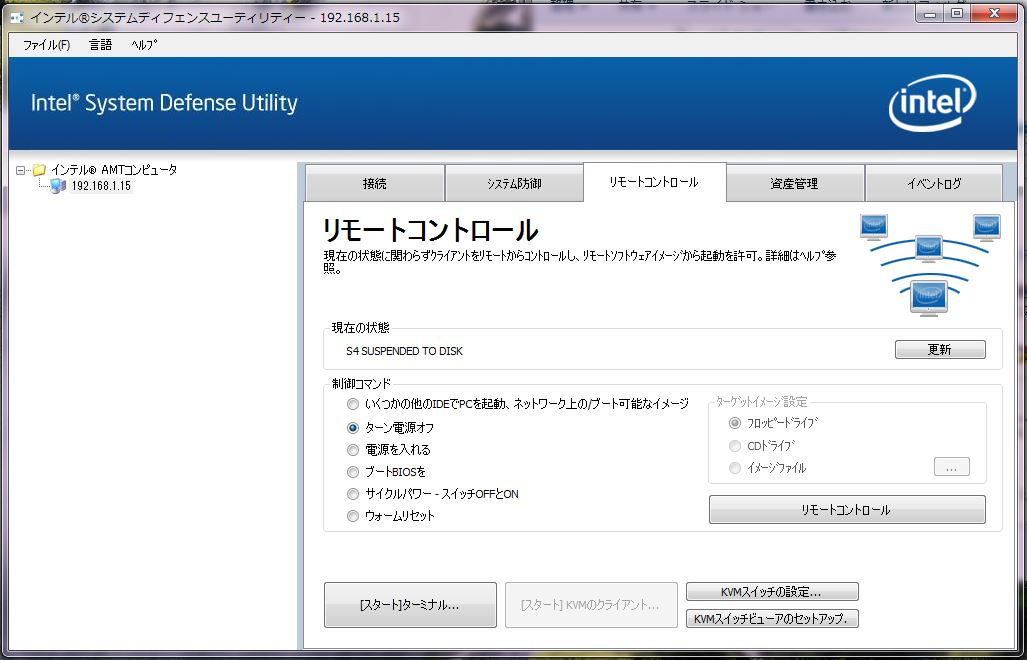Click the networked computers illustration

(x=929, y=263)
